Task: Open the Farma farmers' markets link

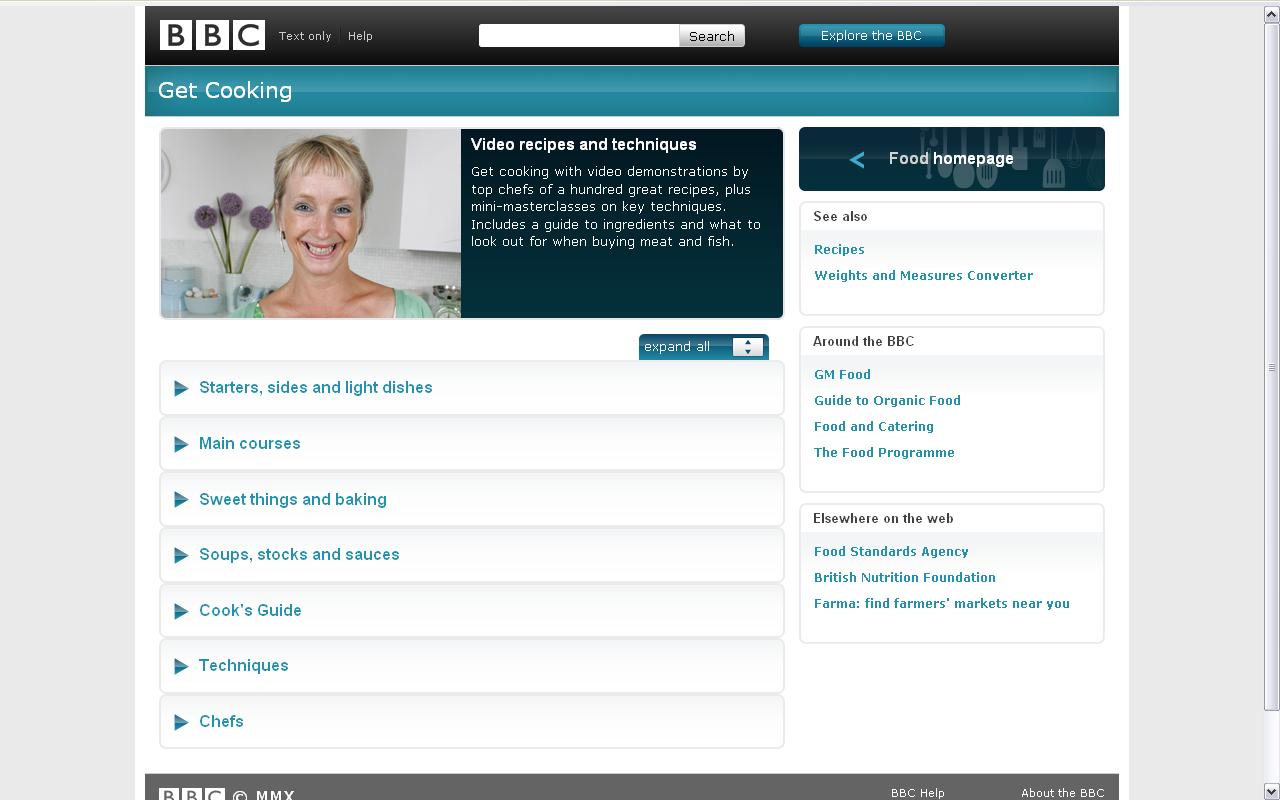Action: (x=942, y=603)
